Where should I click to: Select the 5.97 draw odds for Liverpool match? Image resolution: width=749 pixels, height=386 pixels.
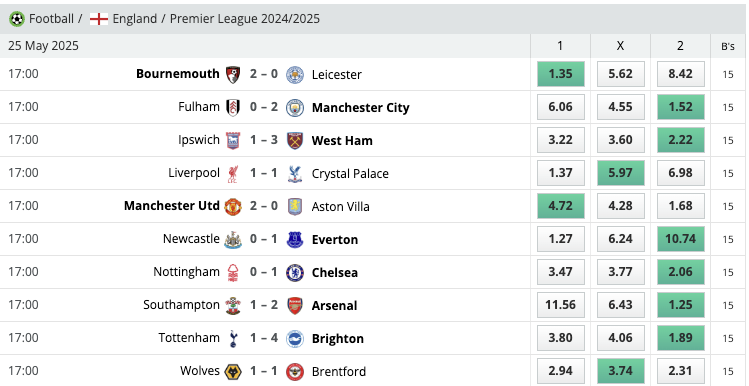620,173
